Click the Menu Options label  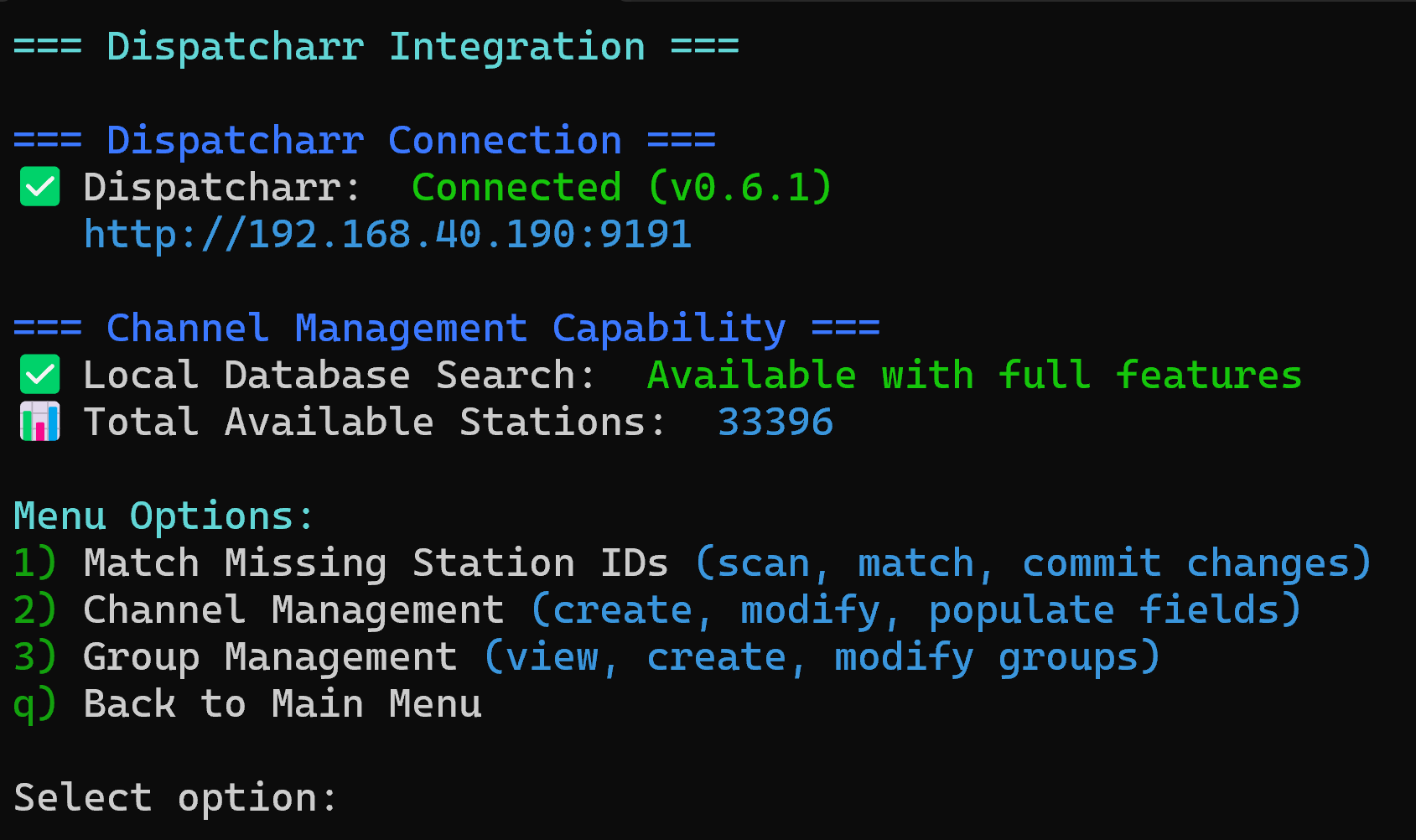[x=163, y=516]
